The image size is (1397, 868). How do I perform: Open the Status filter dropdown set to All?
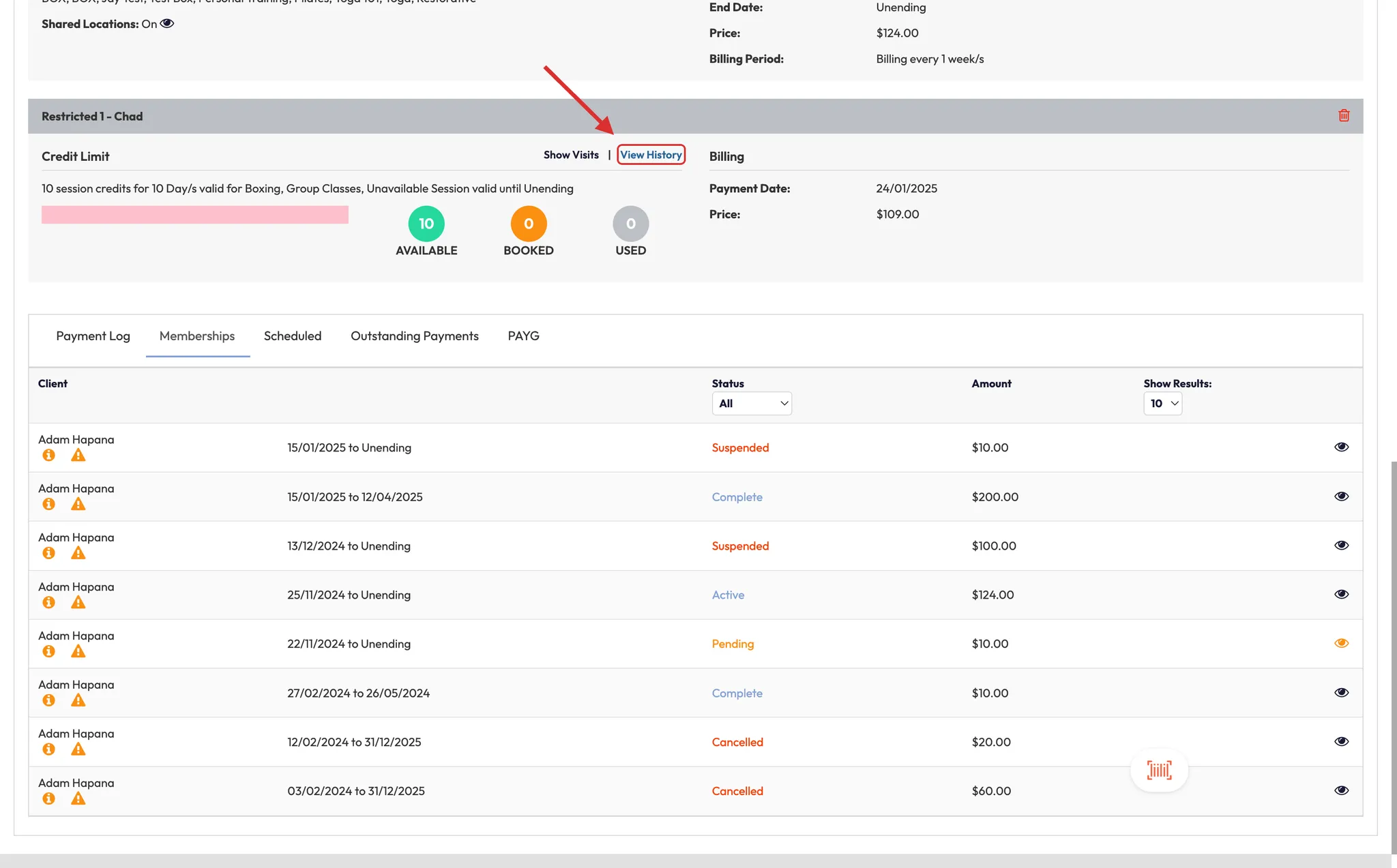pos(752,404)
